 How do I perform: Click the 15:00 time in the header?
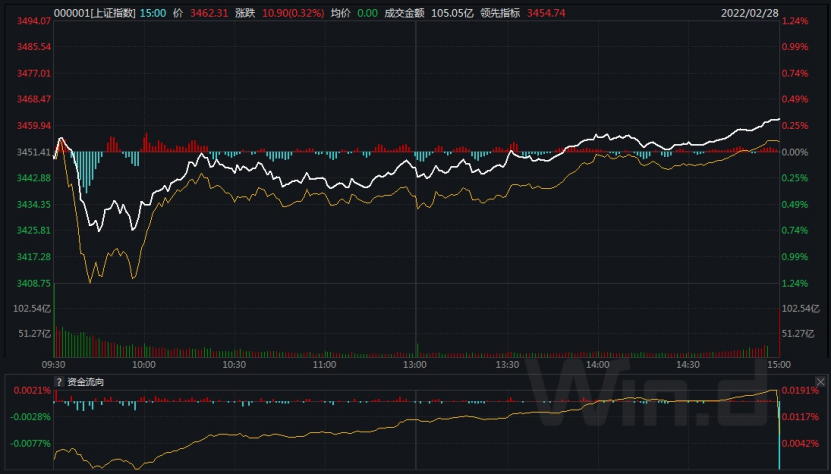coord(153,13)
